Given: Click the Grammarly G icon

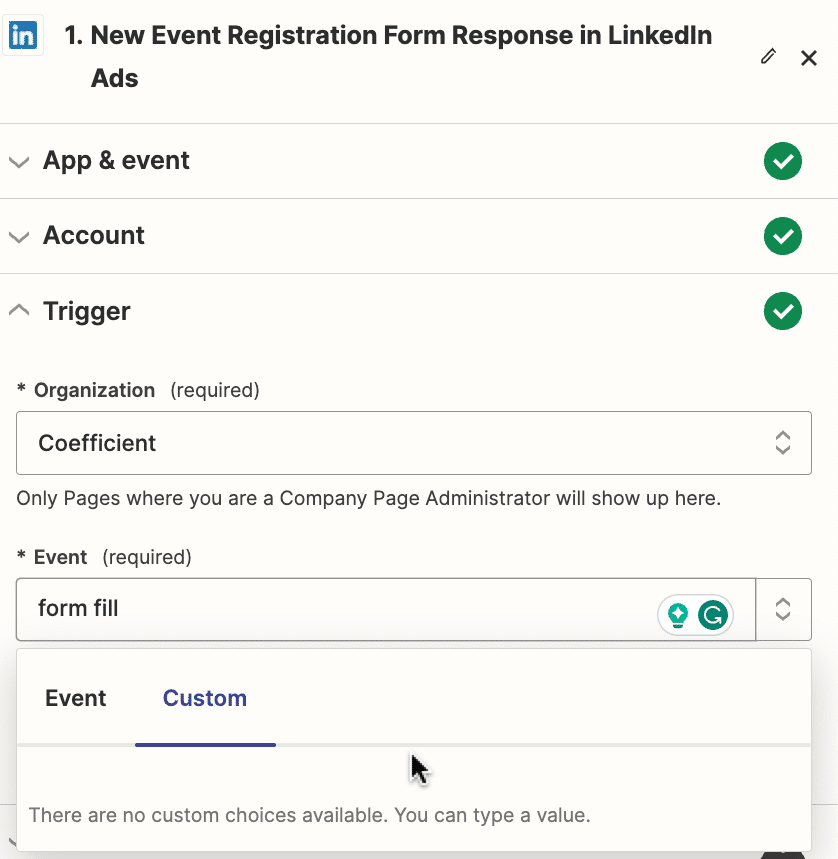Looking at the screenshot, I should [713, 615].
